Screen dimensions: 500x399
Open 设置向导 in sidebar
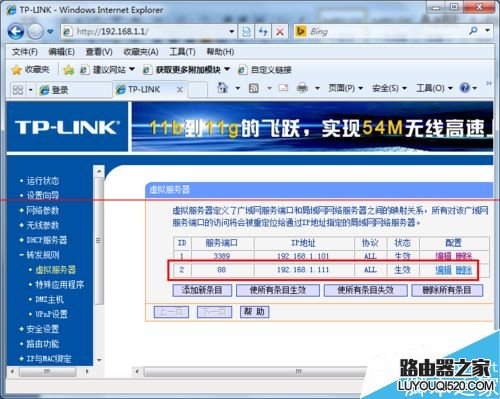click(x=43, y=195)
